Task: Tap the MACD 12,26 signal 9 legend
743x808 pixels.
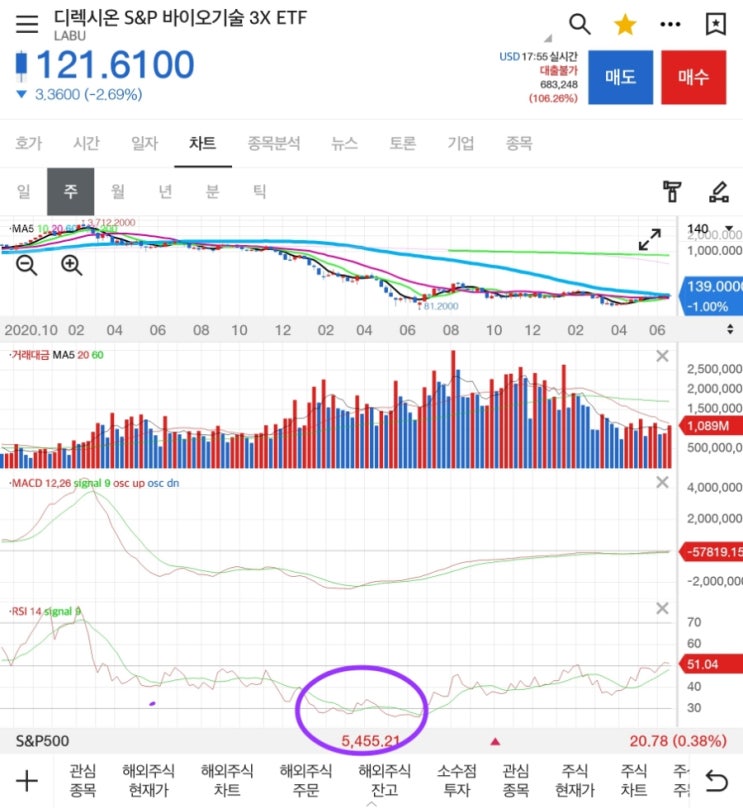Action: (94, 483)
